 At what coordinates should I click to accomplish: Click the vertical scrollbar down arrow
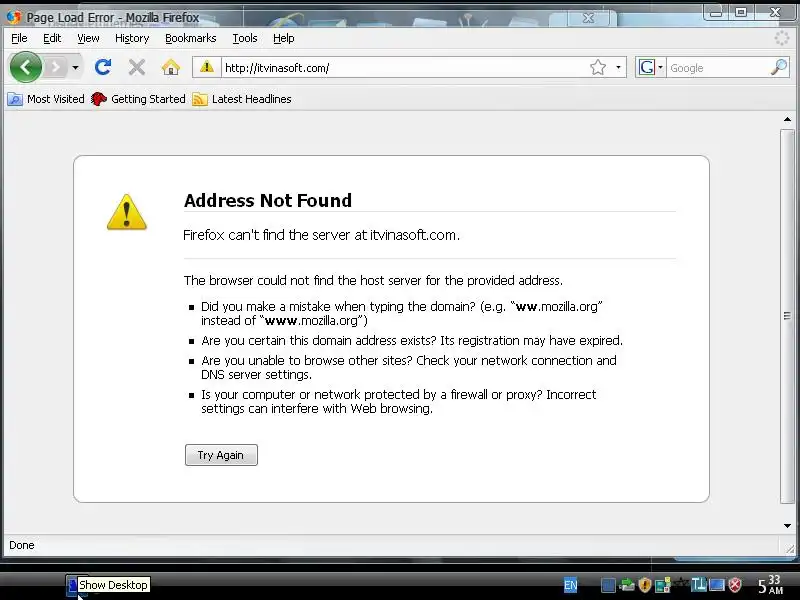(x=787, y=526)
